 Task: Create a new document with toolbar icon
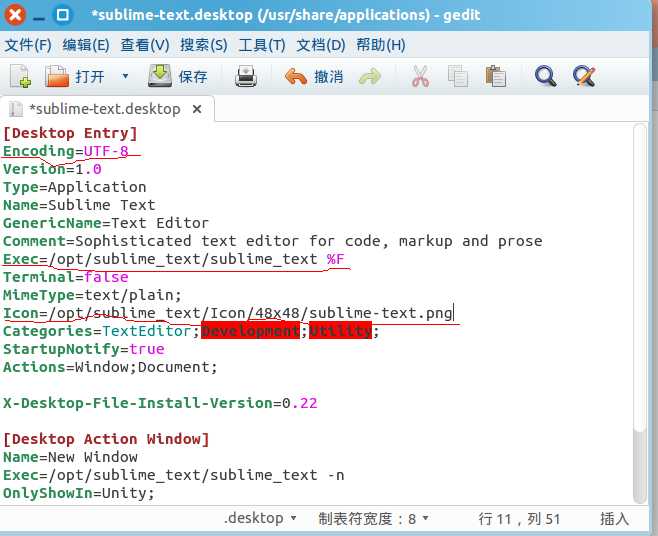pyautogui.click(x=21, y=76)
